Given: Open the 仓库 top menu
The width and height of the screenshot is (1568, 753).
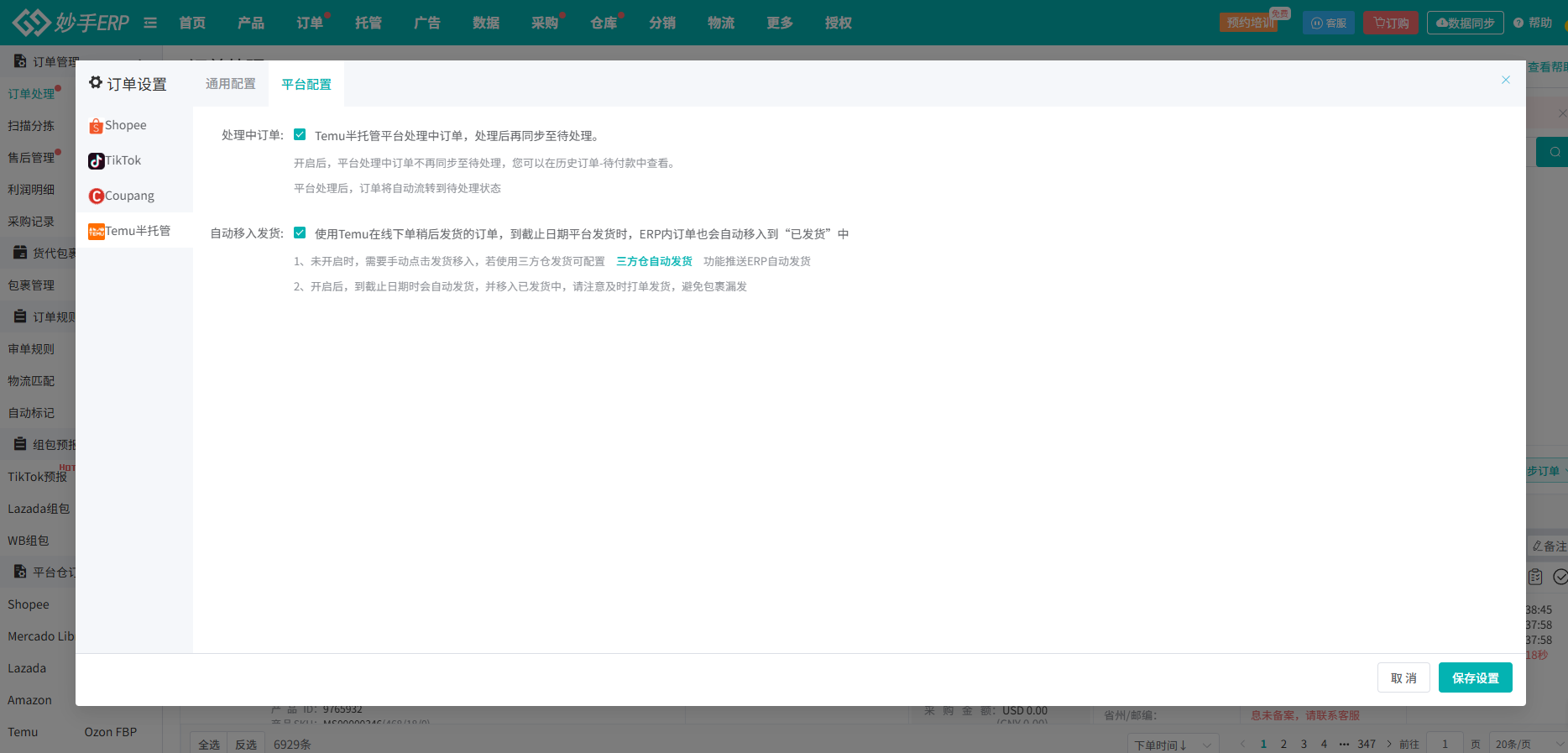Looking at the screenshot, I should pos(604,23).
